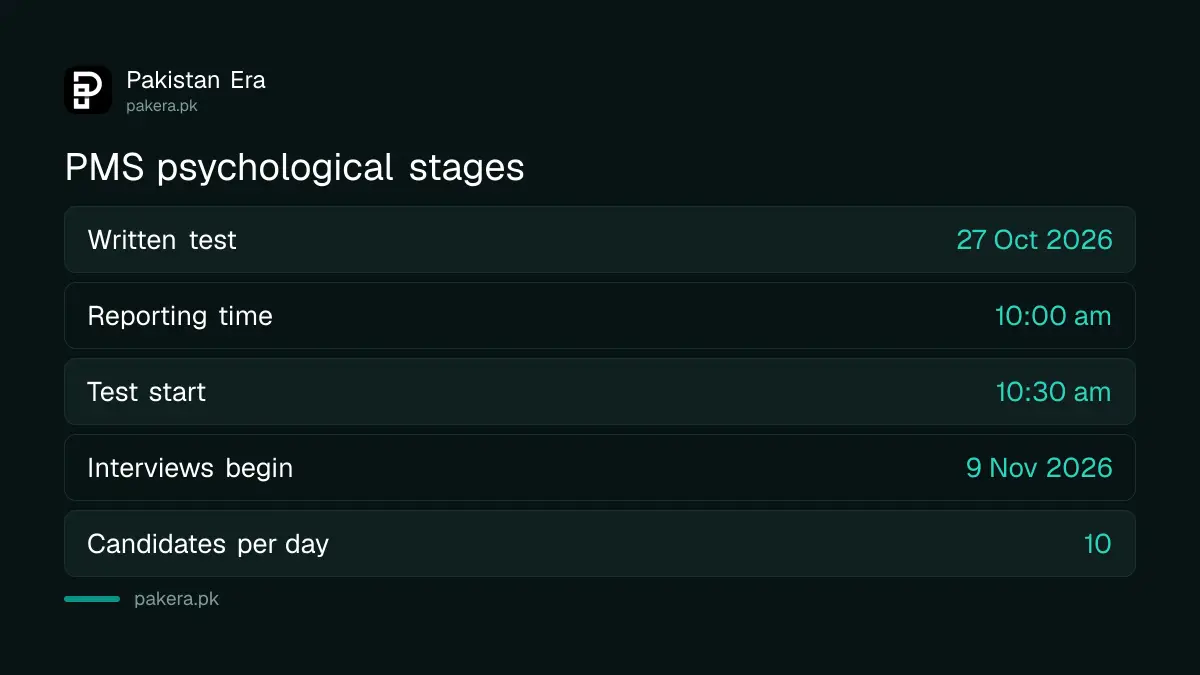Select the Test start row label
Viewport: 1200px width, 675px height.
tap(146, 392)
